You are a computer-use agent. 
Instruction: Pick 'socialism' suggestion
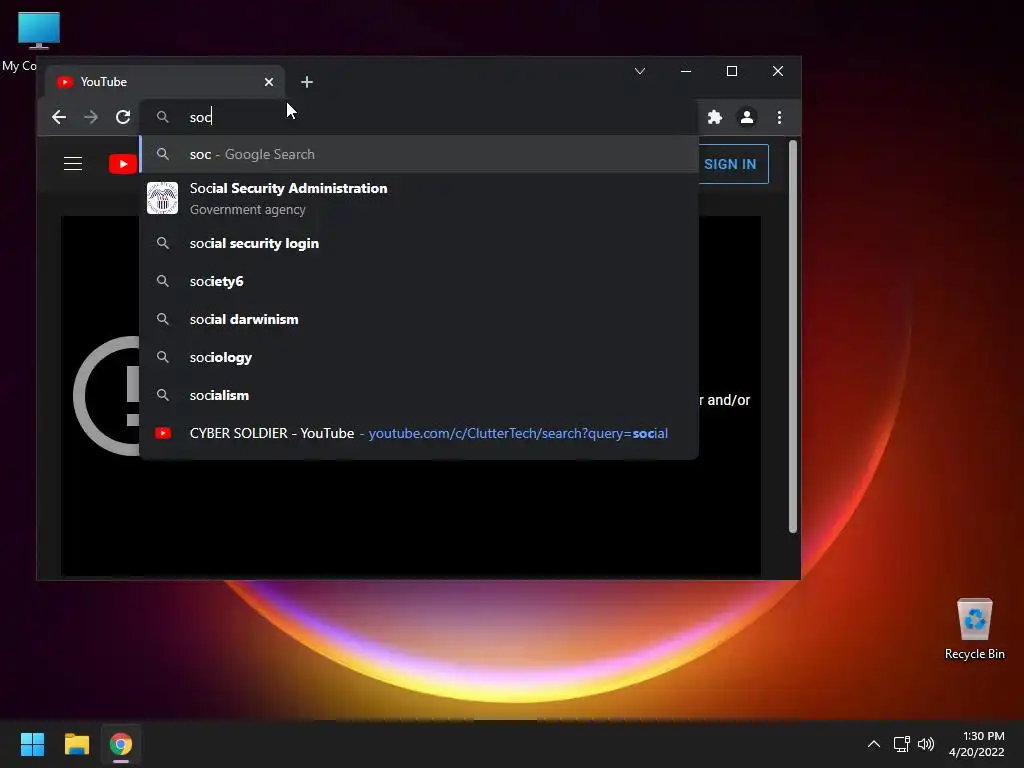(419, 394)
